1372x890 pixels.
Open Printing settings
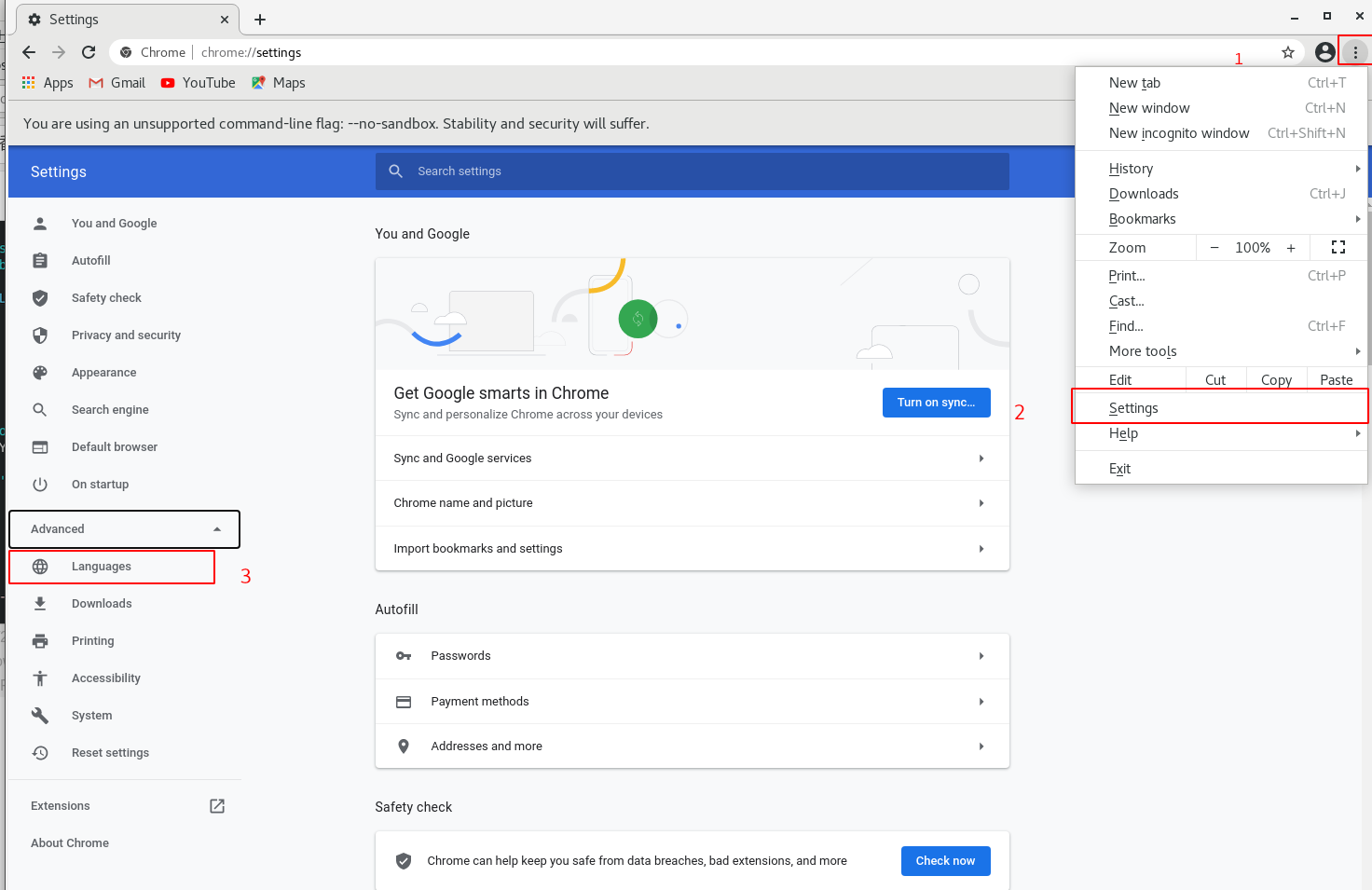click(92, 641)
